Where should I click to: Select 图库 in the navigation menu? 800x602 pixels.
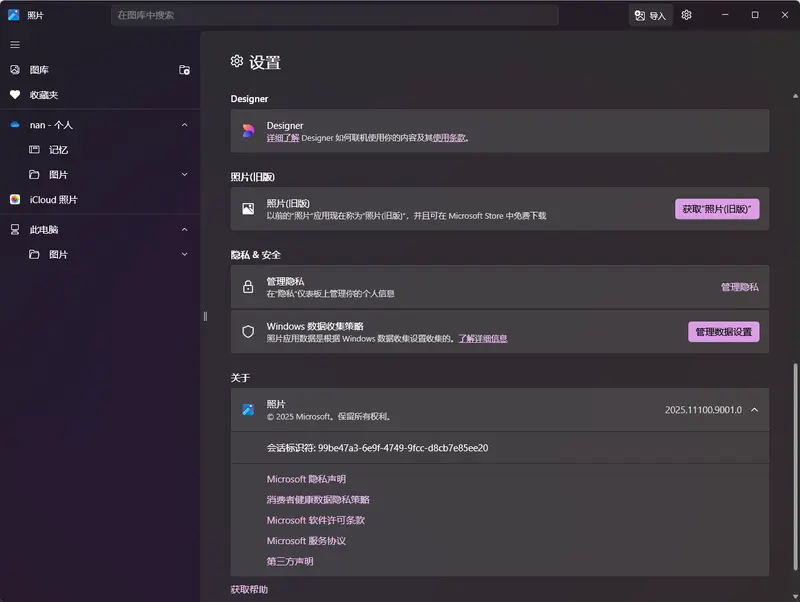click(x=40, y=70)
